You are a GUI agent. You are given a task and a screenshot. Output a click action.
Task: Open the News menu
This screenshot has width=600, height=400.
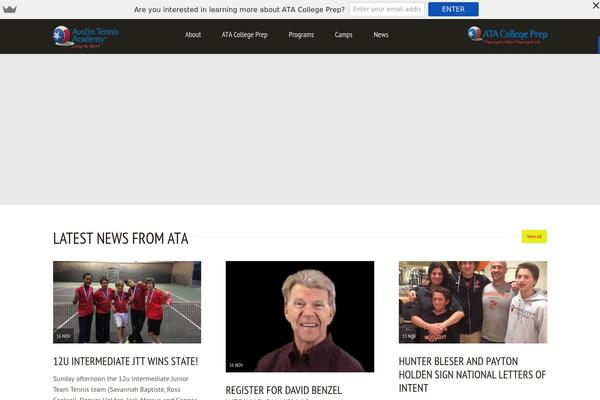pyautogui.click(x=381, y=35)
